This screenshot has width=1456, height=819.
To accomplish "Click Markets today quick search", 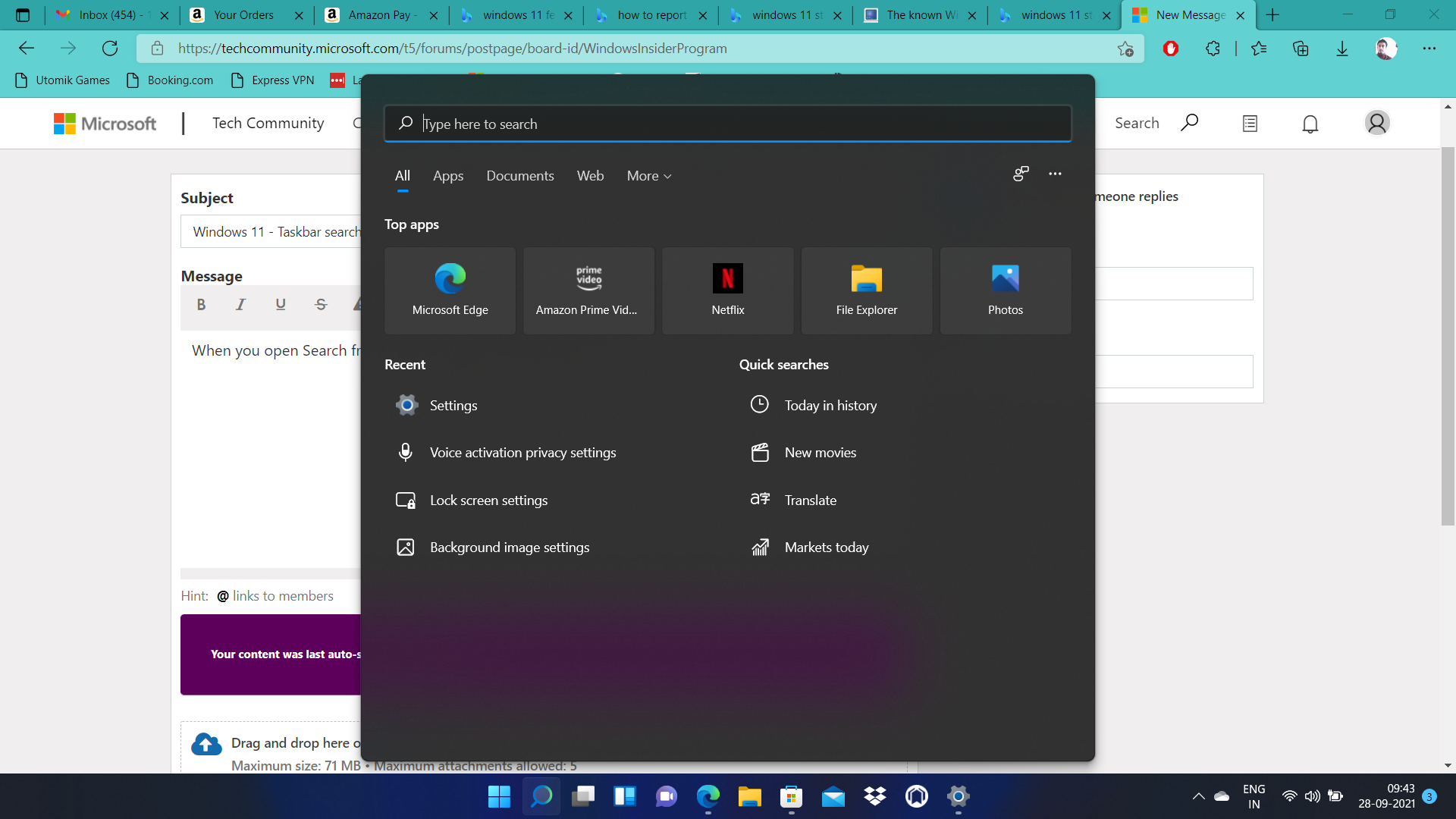I will (x=905, y=548).
